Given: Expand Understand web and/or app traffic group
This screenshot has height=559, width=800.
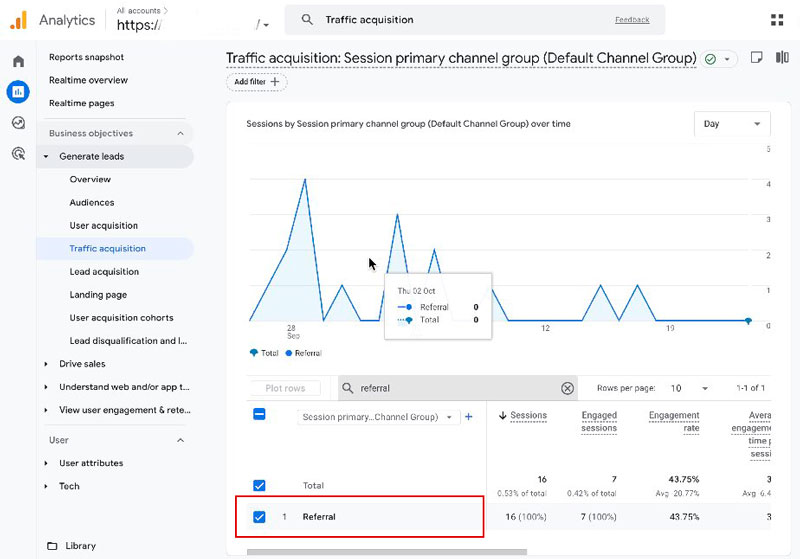Looking at the screenshot, I should [46, 387].
